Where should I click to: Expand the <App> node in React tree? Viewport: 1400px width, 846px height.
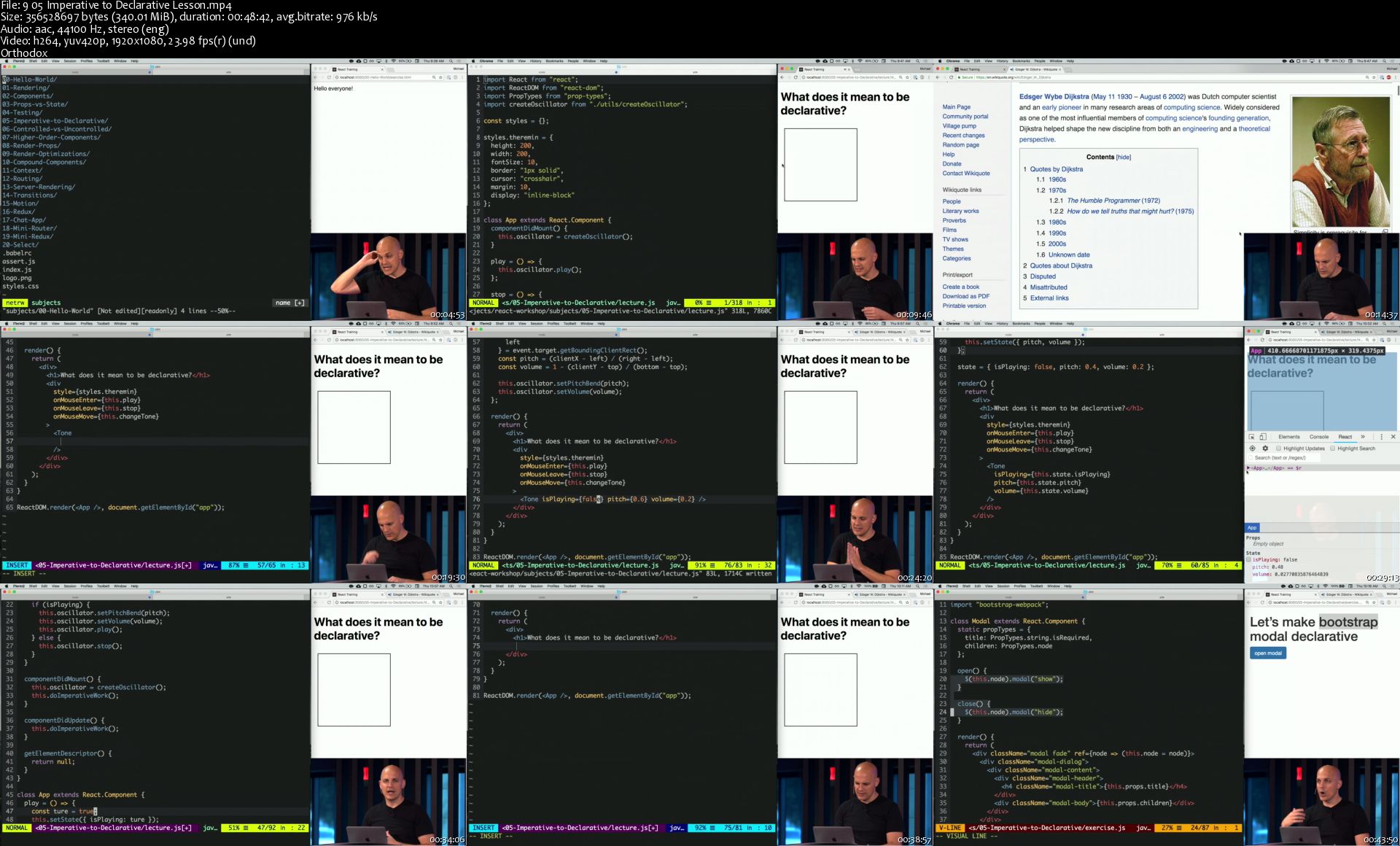1248,468
